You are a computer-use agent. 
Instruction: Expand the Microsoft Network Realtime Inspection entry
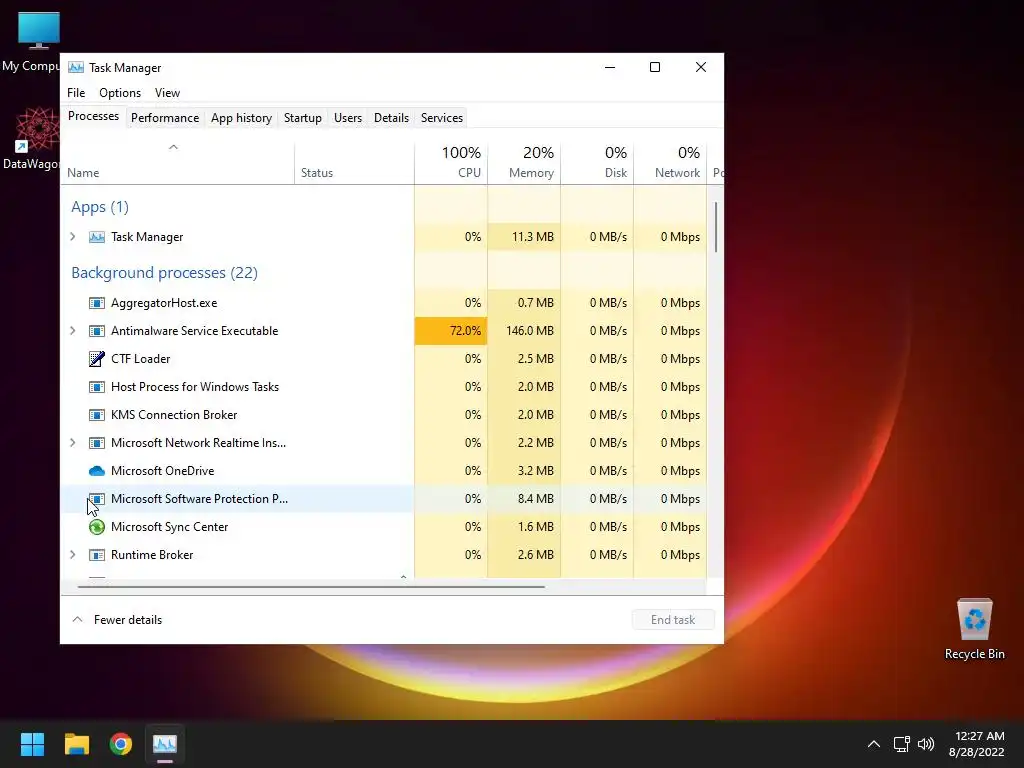pos(72,443)
